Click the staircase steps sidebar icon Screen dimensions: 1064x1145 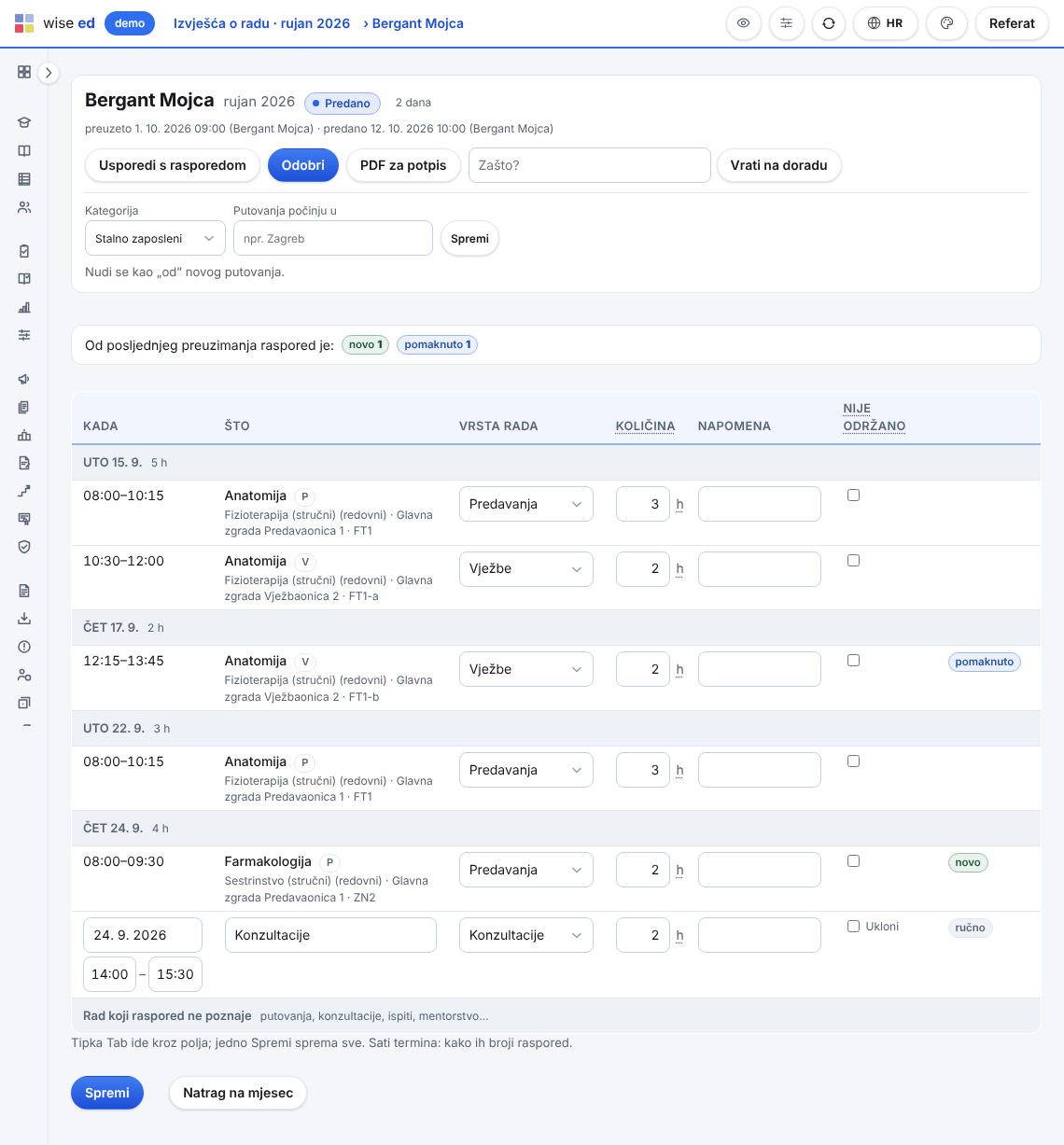pos(24,491)
